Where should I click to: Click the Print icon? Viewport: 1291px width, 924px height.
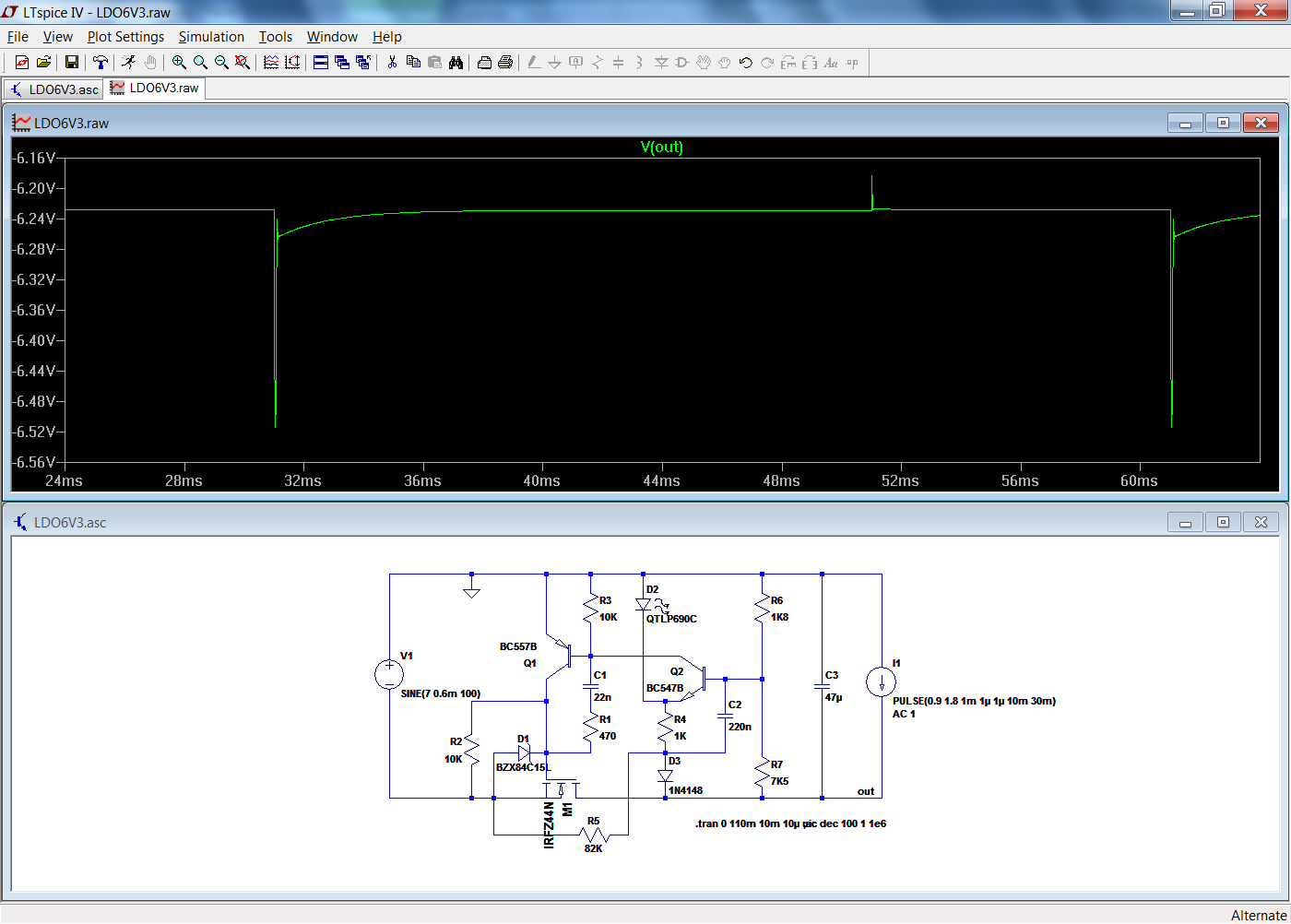click(505, 63)
